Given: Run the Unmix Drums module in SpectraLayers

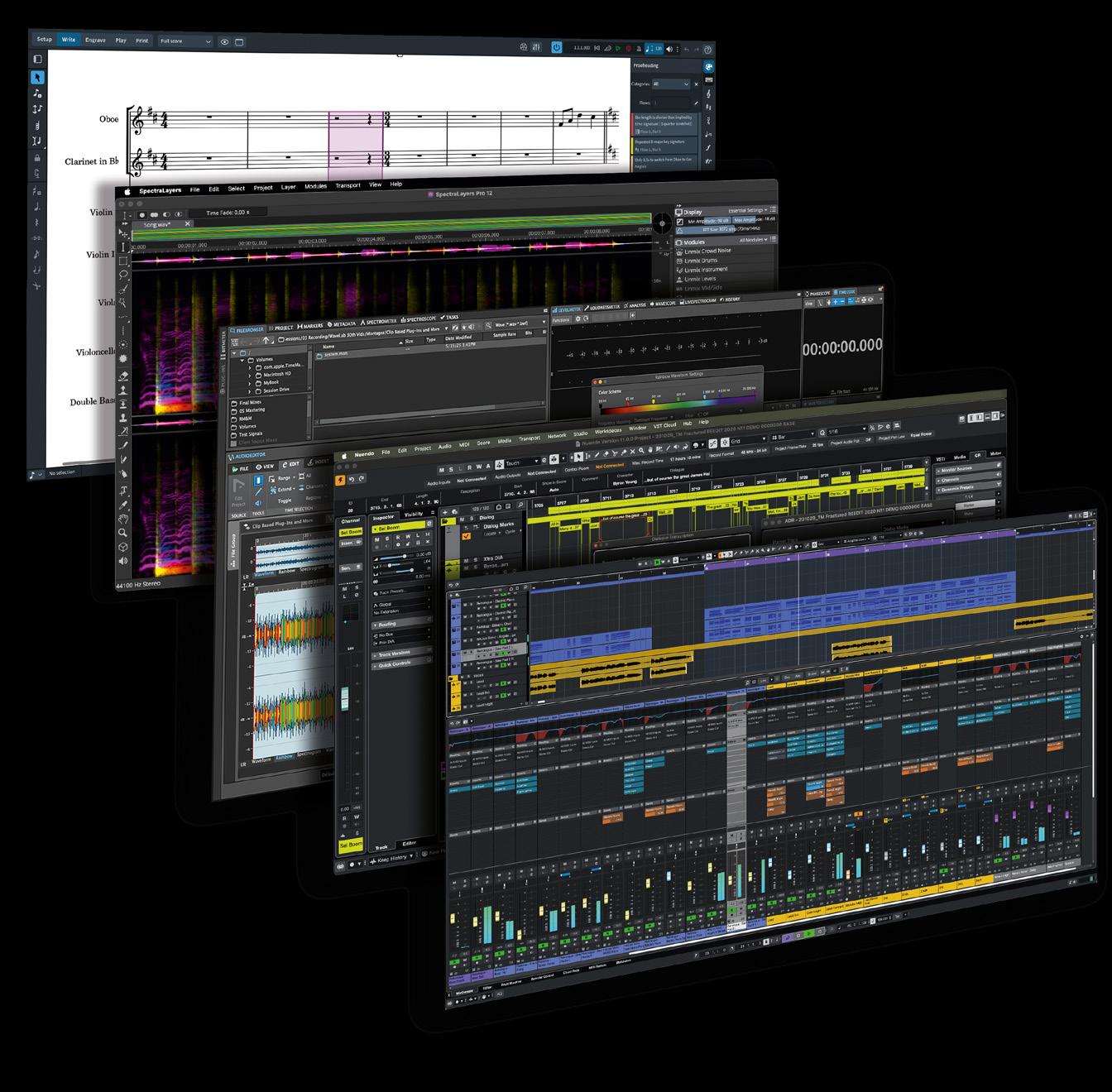Looking at the screenshot, I should pos(700,261).
